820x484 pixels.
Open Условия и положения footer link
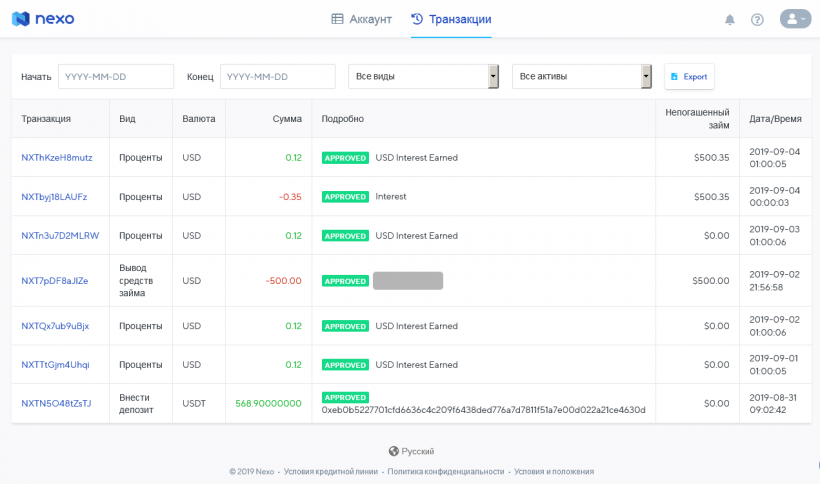coord(554,471)
